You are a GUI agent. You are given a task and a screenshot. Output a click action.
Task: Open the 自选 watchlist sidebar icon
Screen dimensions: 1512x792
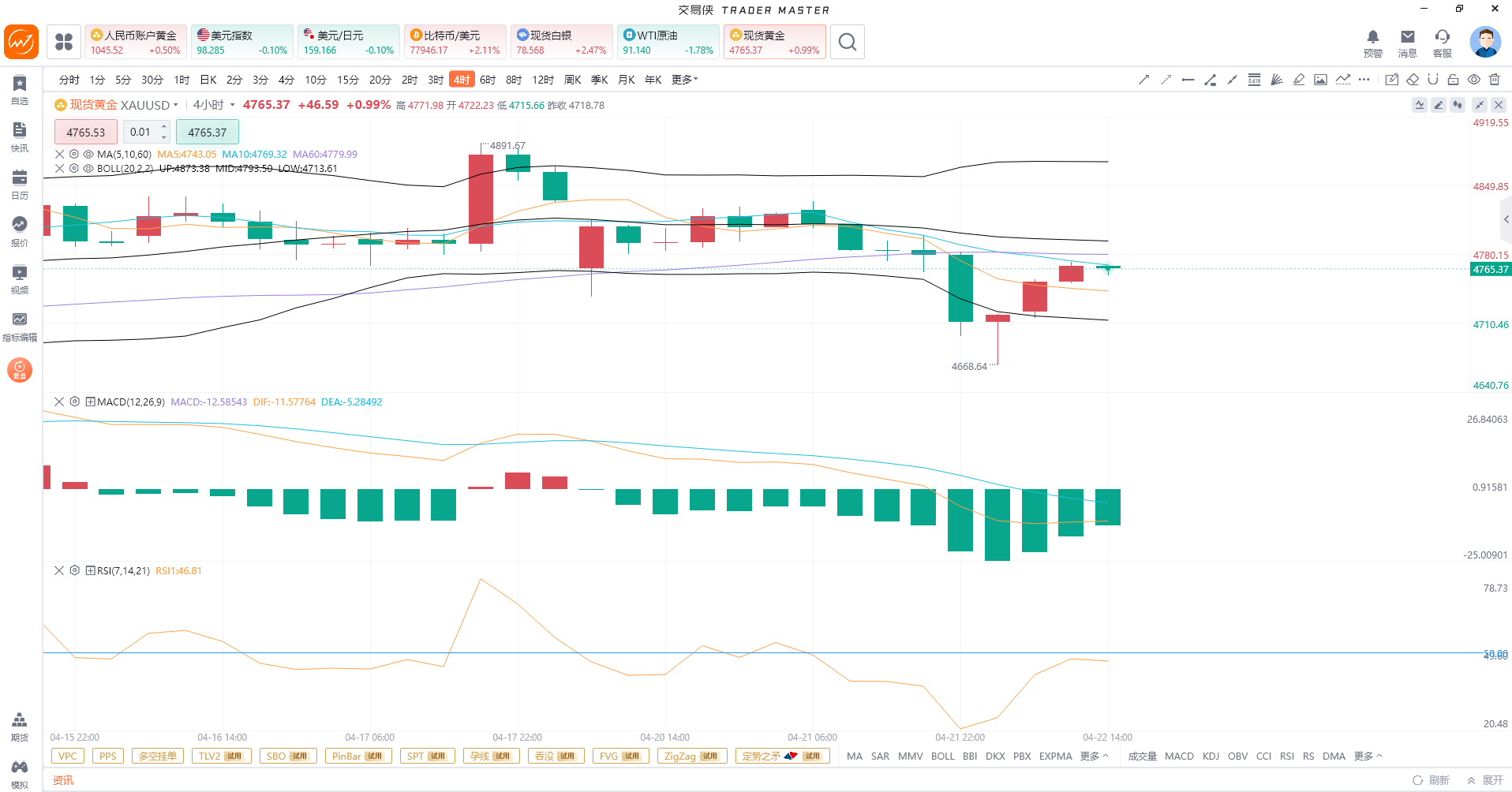[20, 89]
